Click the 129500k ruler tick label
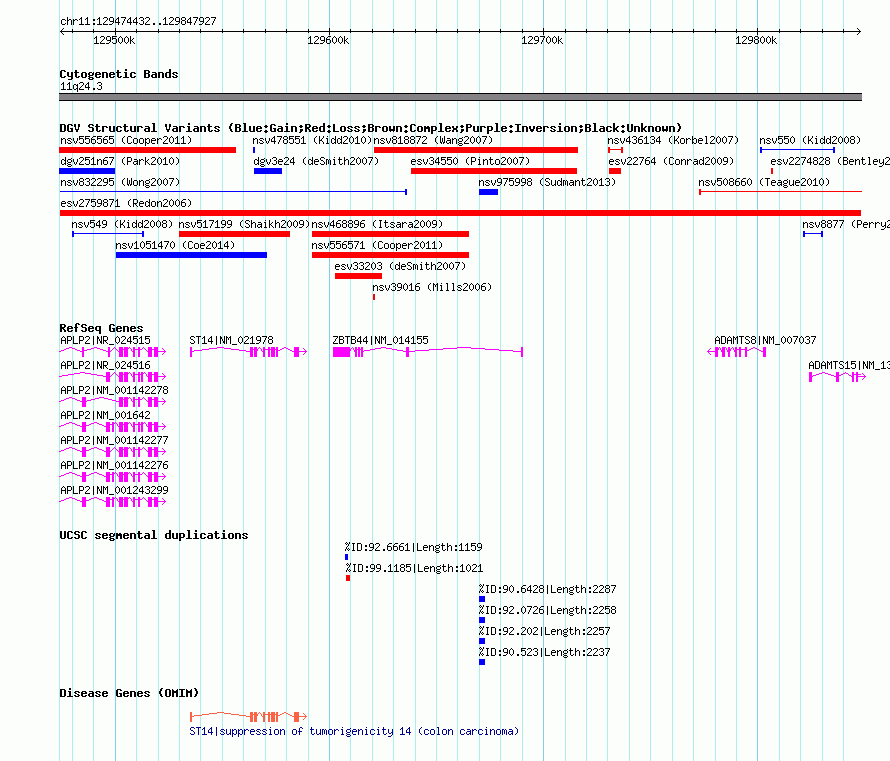The height and width of the screenshot is (761, 890). 114,40
